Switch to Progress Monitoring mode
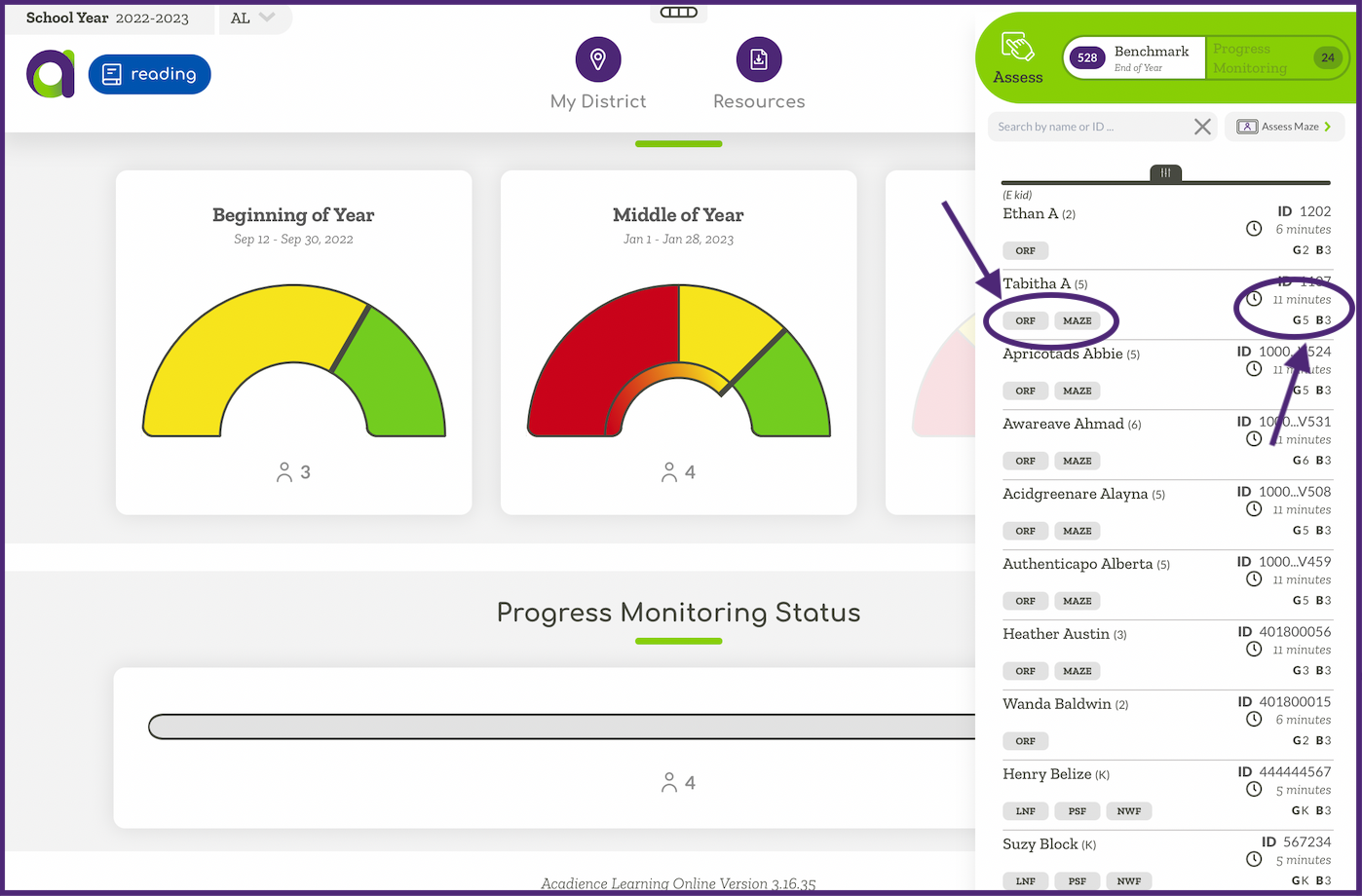 (x=1276, y=58)
